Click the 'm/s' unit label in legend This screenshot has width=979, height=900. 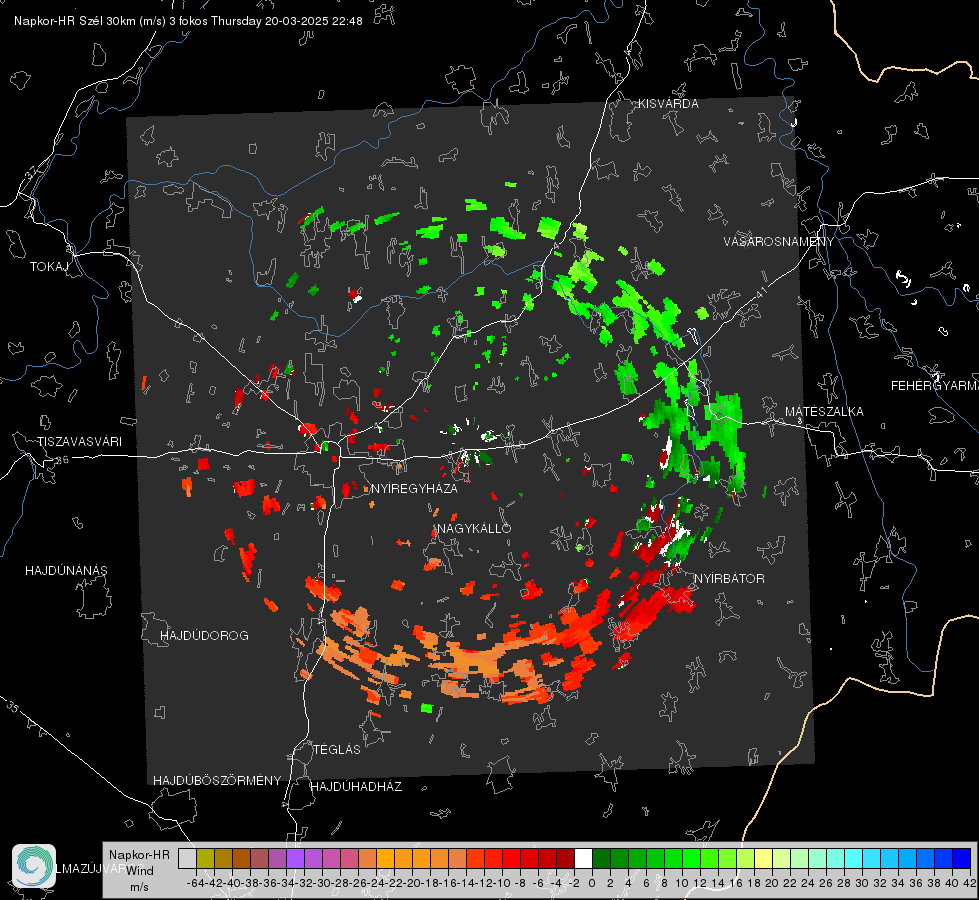click(139, 887)
